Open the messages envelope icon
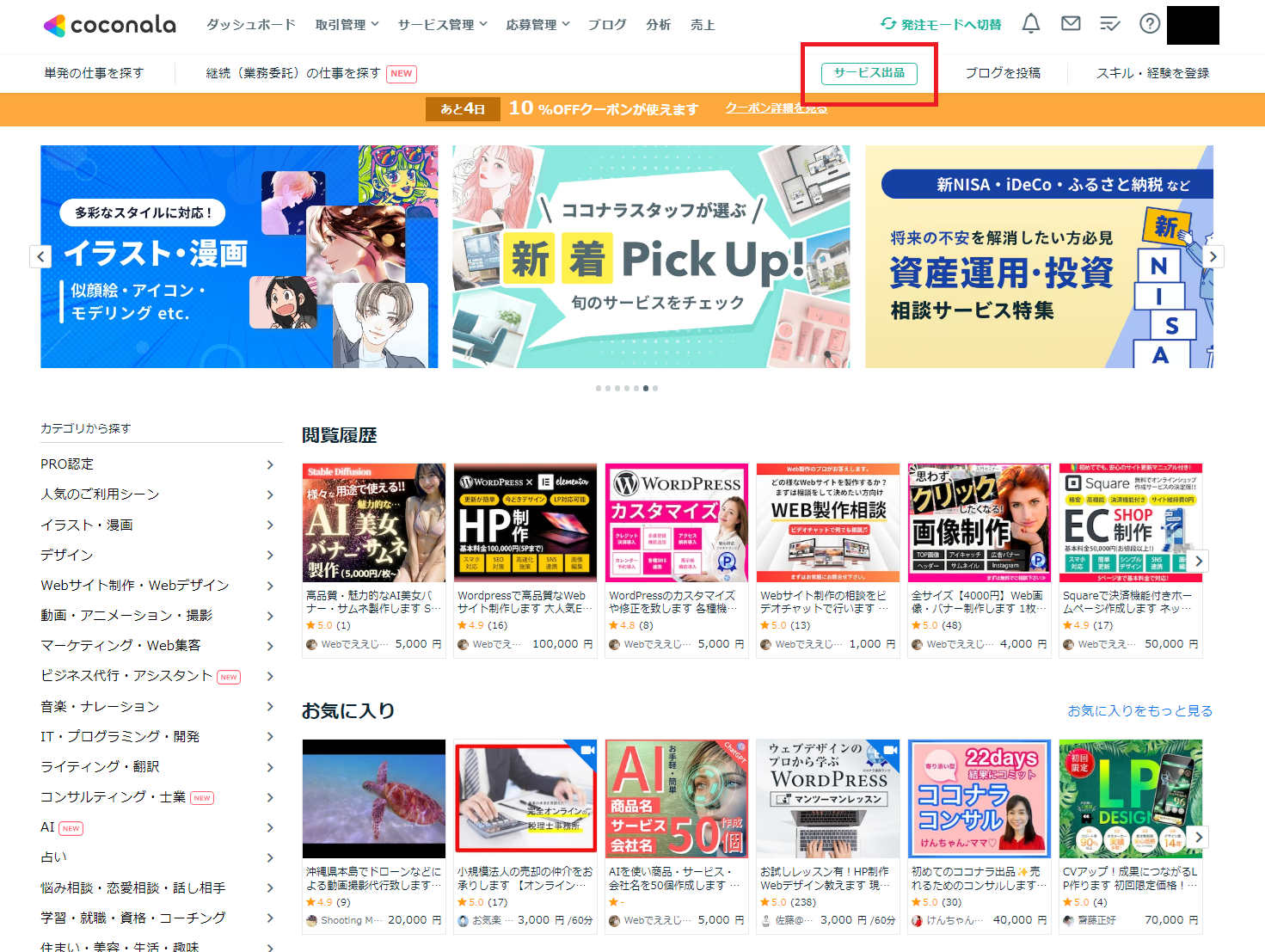Screen dimensions: 1265x952 (1071, 24)
